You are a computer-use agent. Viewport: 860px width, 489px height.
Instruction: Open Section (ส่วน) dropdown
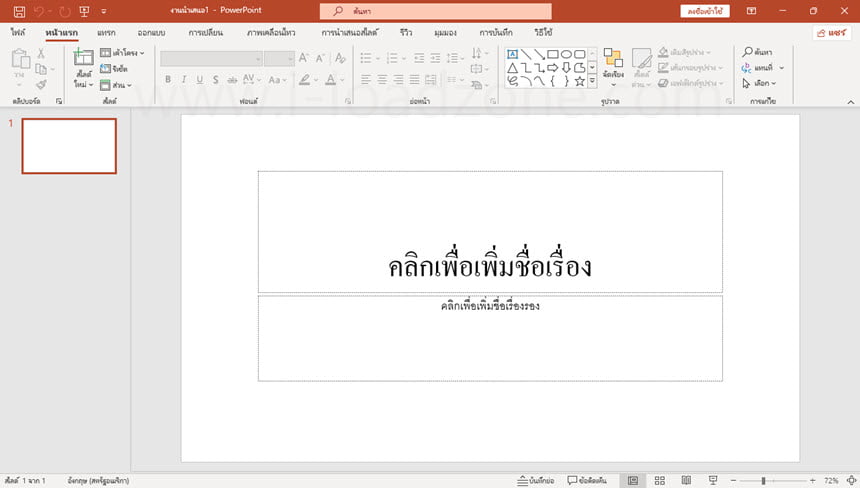click(116, 85)
